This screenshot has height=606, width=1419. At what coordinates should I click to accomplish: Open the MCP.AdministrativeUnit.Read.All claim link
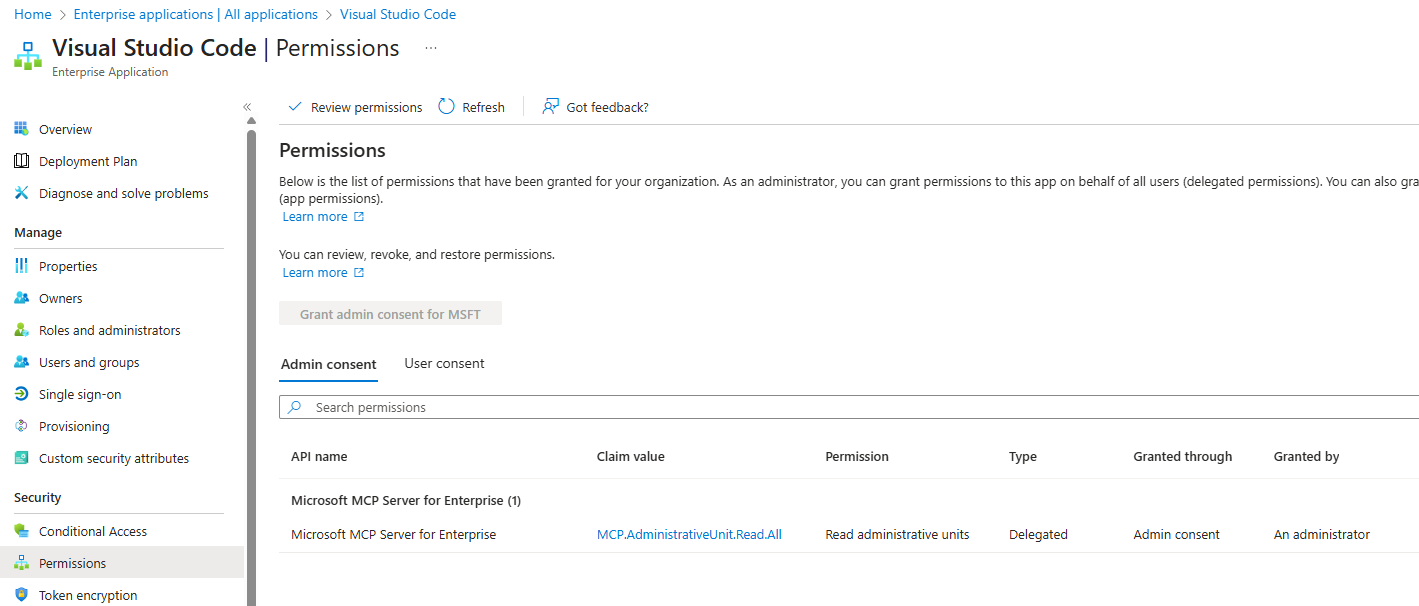[x=689, y=535]
